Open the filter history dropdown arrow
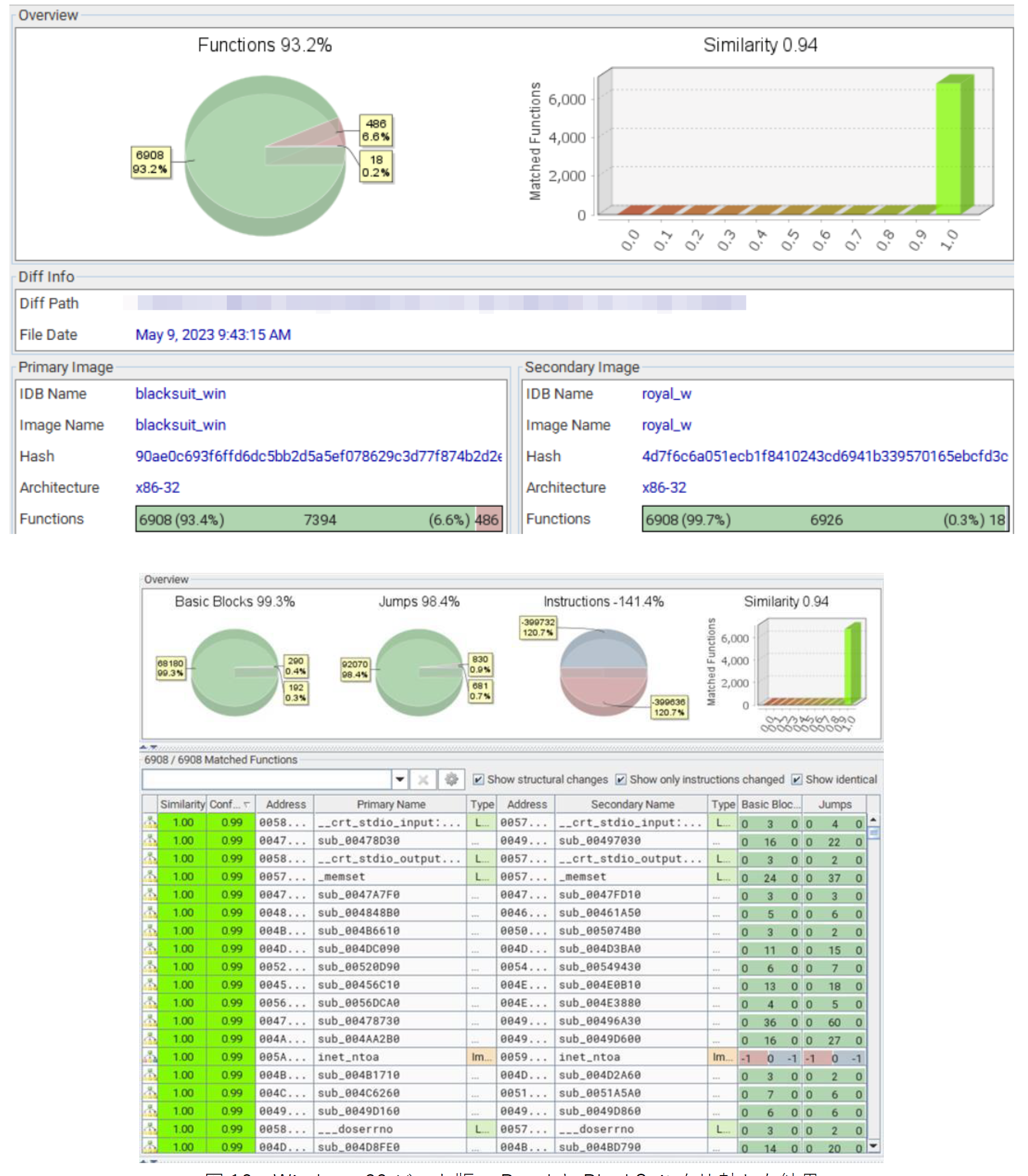Screen dimensions: 1028x1176 click(x=400, y=779)
